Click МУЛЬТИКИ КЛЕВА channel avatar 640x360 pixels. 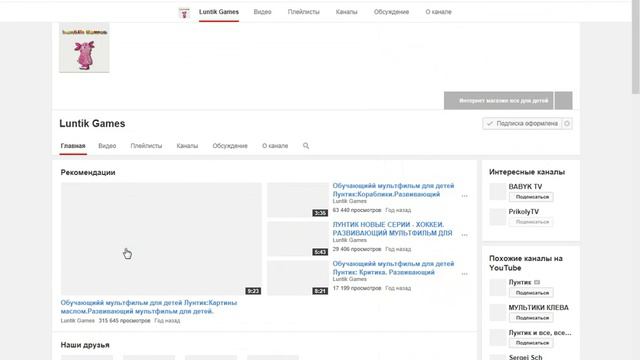[x=498, y=313]
